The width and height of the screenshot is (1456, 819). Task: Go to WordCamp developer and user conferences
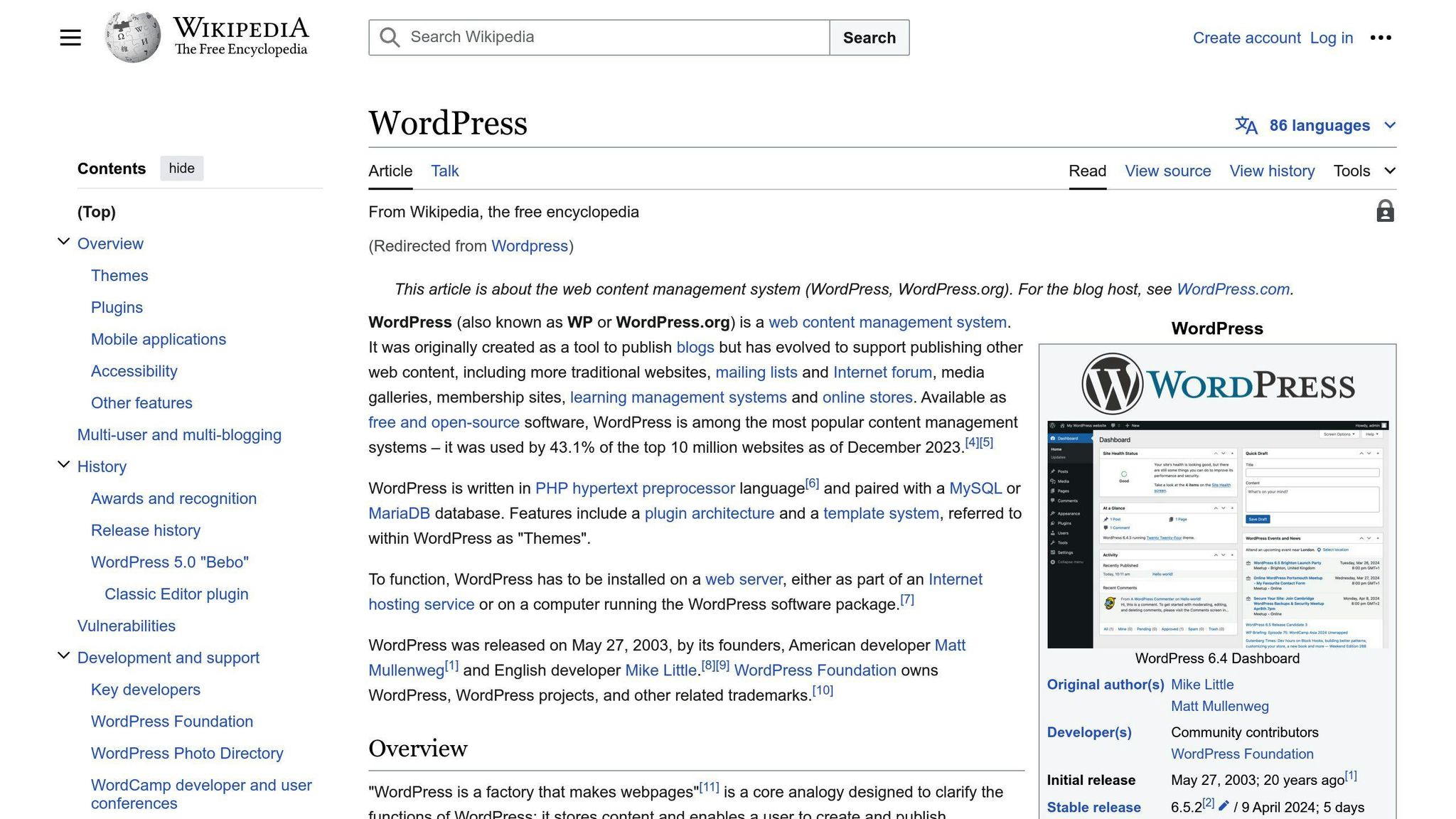201,794
